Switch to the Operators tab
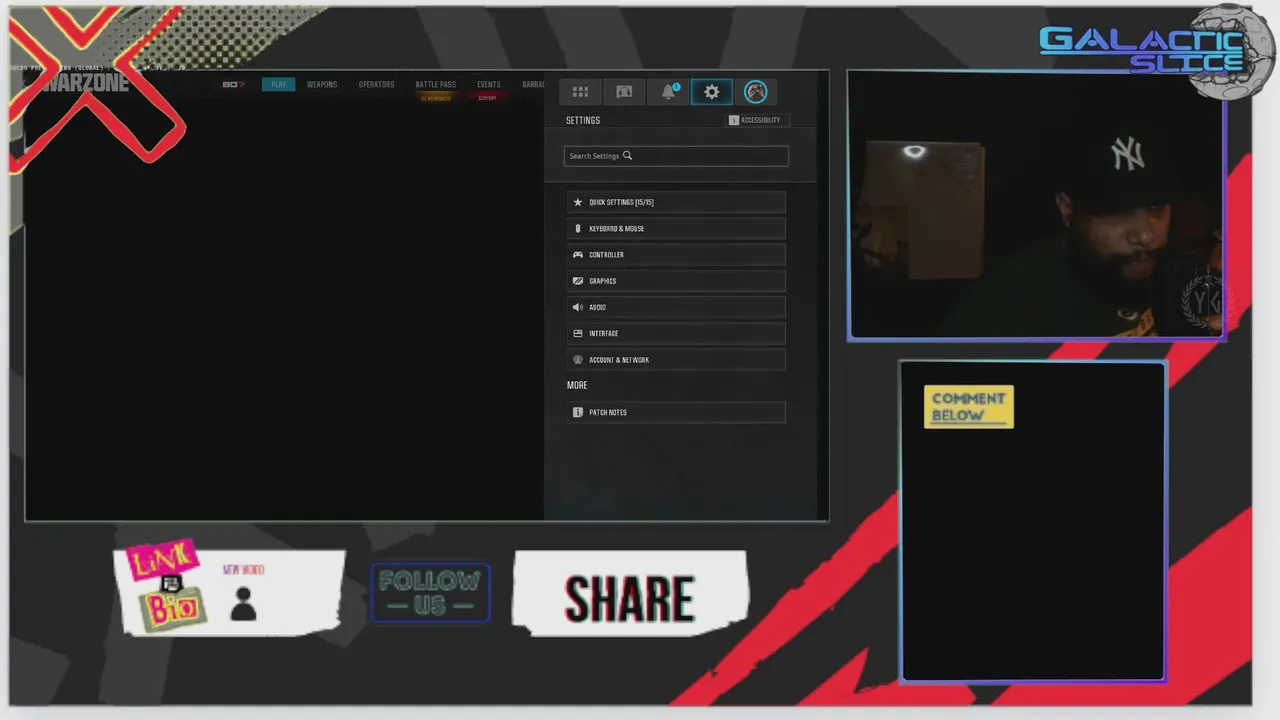1280x720 pixels. (377, 85)
